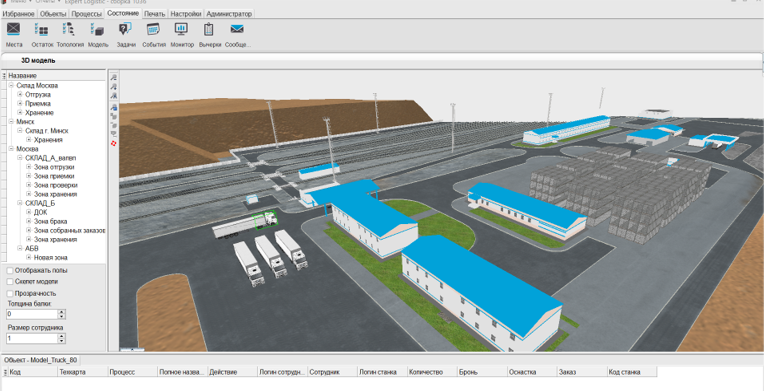Screen dimensions: 764x391
Task: Expand the Отгрузка tree node
Action: tap(20, 95)
